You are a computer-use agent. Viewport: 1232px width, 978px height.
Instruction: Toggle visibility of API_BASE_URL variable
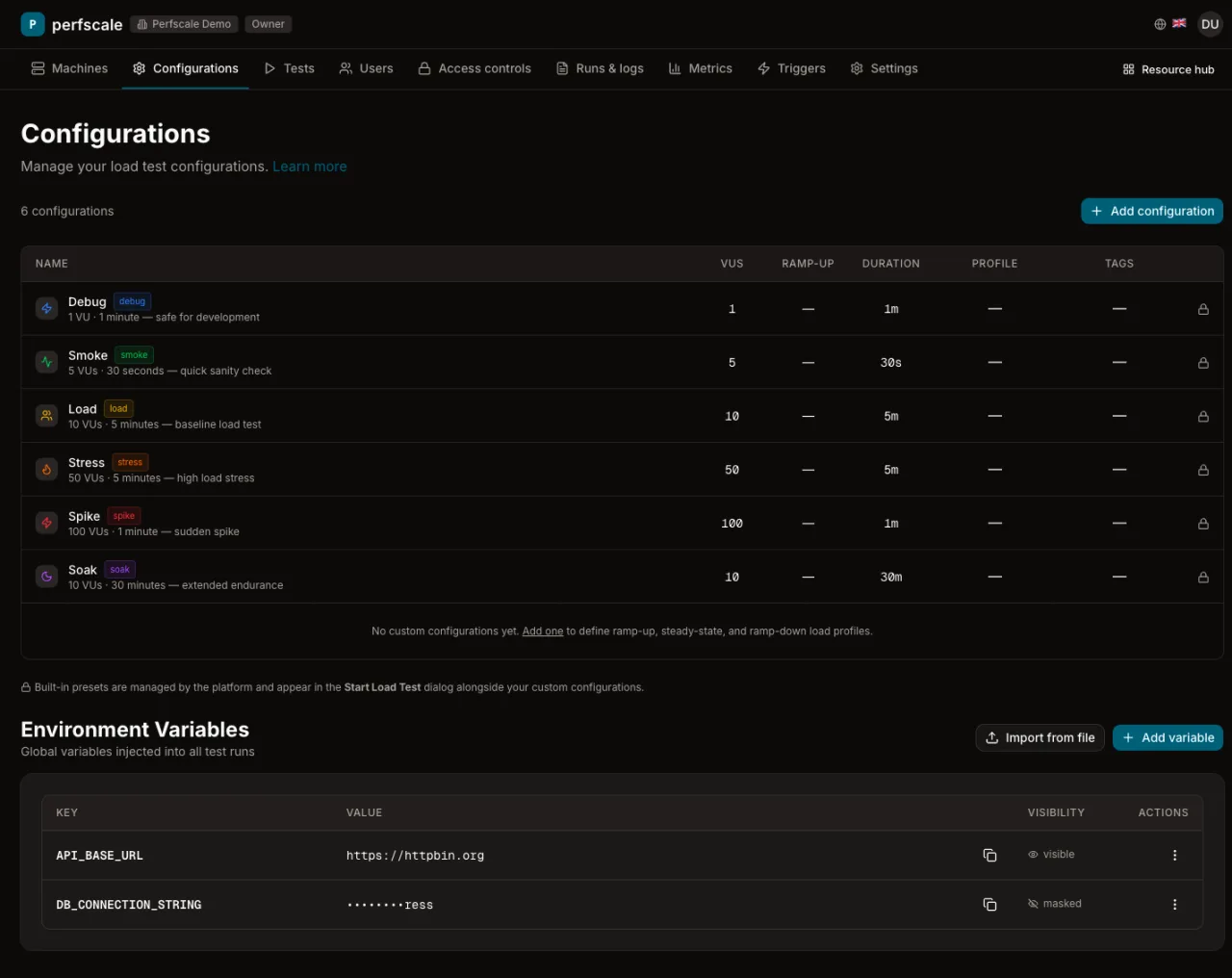[1051, 855]
